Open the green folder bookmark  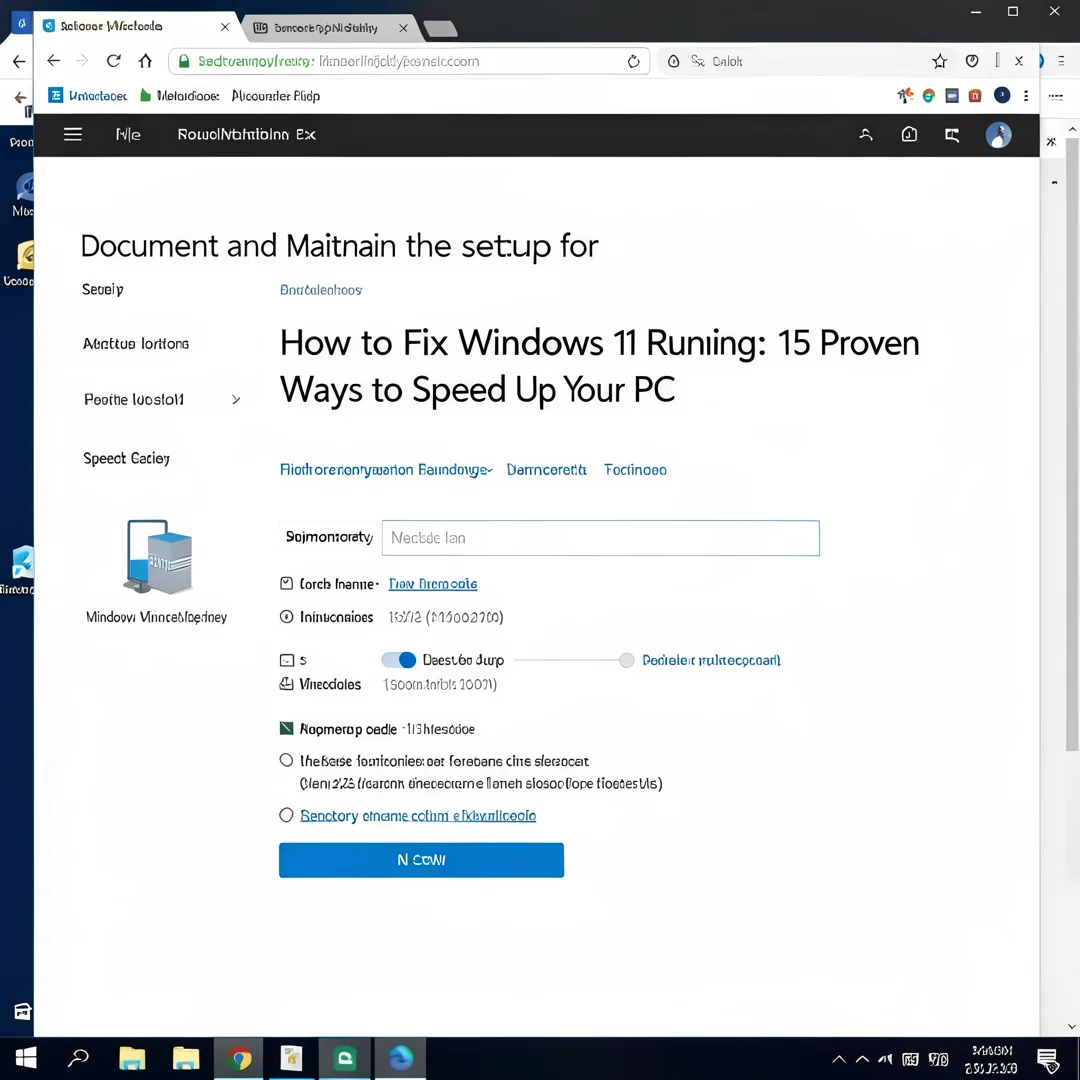[179, 96]
